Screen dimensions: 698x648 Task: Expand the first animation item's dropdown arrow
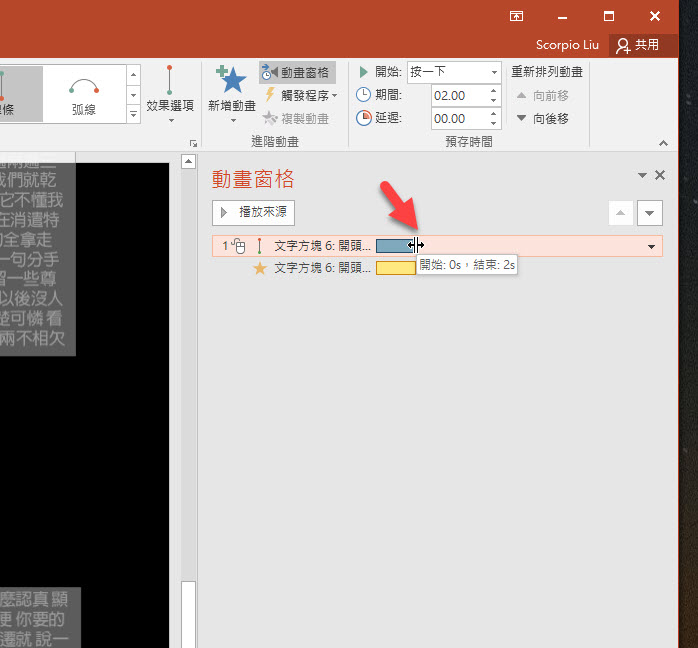click(652, 246)
